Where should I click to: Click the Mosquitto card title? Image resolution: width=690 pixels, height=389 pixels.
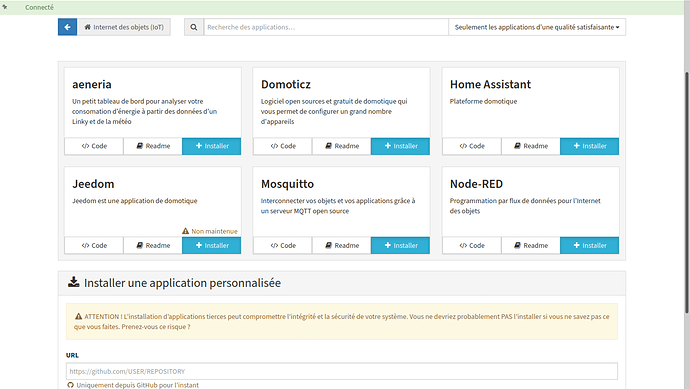[287, 184]
